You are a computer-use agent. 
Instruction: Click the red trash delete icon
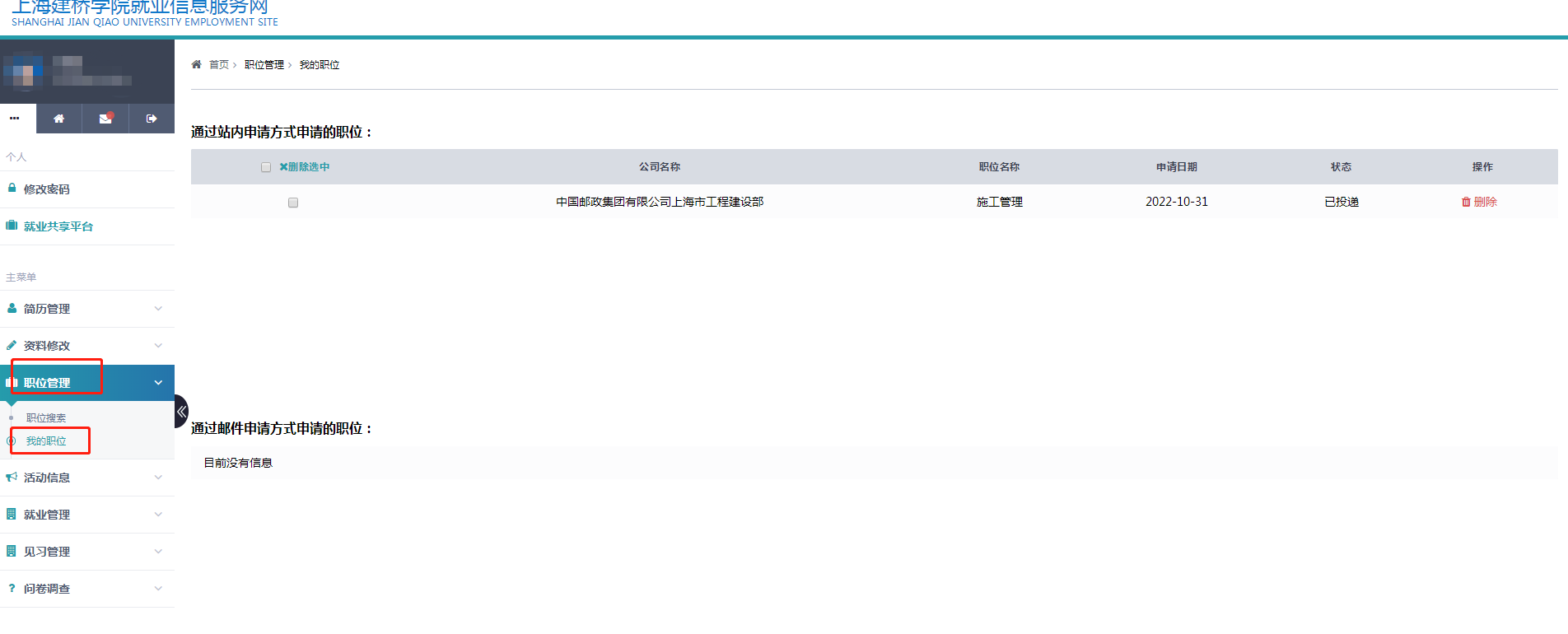pyautogui.click(x=1466, y=202)
